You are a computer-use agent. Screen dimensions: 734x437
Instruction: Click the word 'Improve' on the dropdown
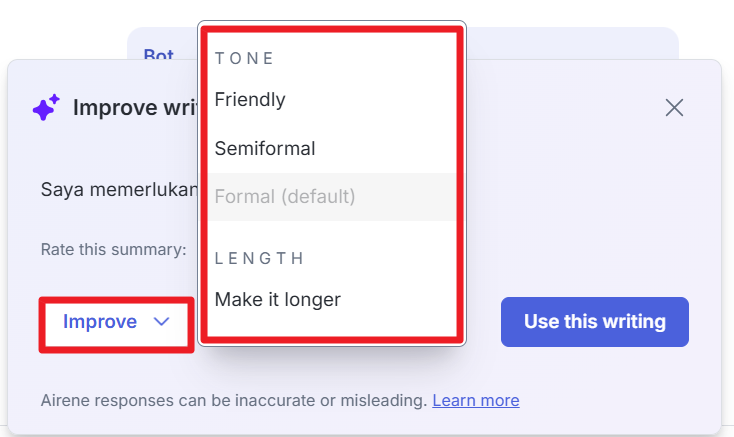point(100,322)
